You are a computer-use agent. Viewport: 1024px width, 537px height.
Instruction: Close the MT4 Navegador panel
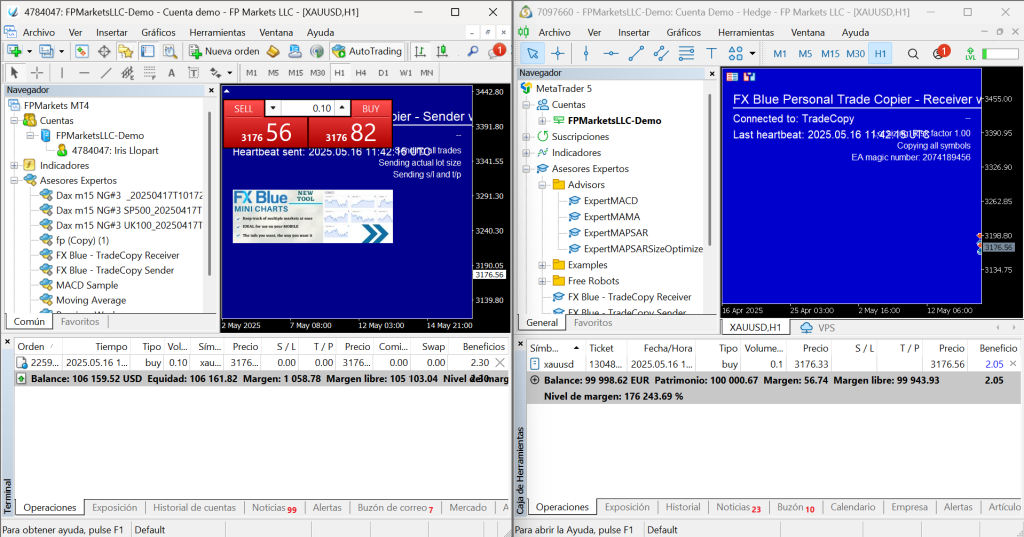[211, 90]
